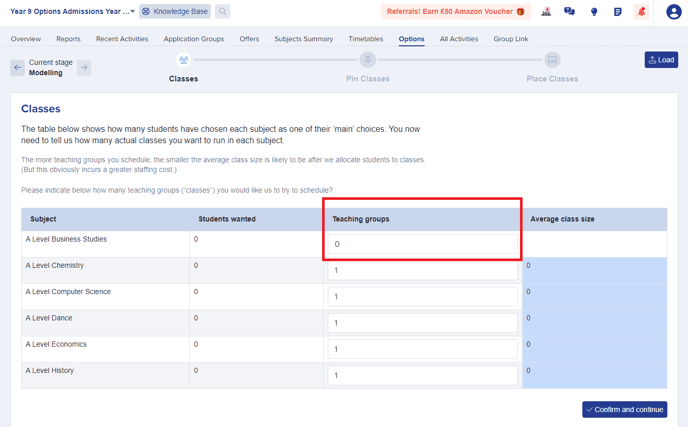Screen dimensions: 688x427
Task: Open the Group Link tab
Action: [511, 39]
